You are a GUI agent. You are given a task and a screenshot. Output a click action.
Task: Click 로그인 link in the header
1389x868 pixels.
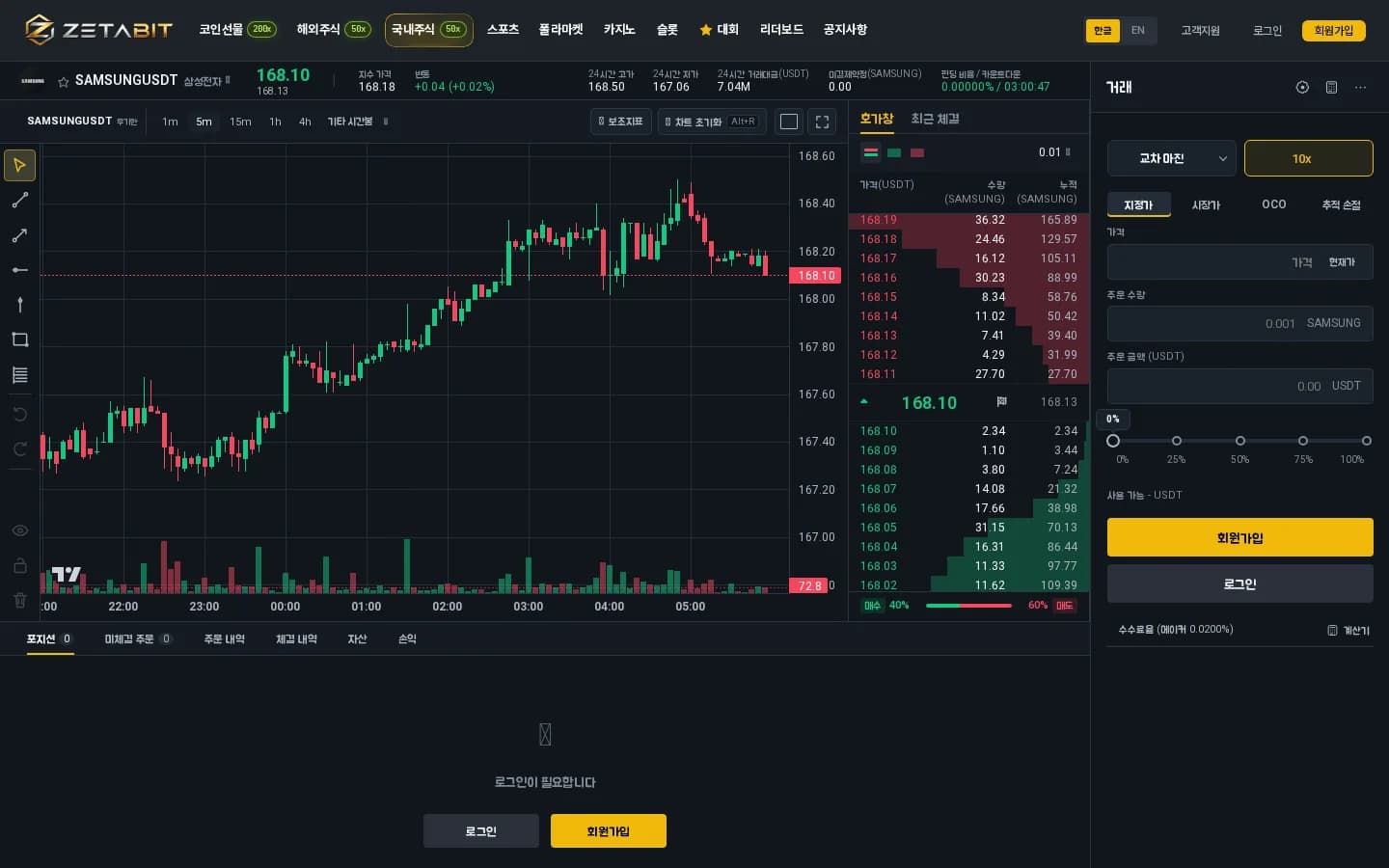(x=1267, y=31)
